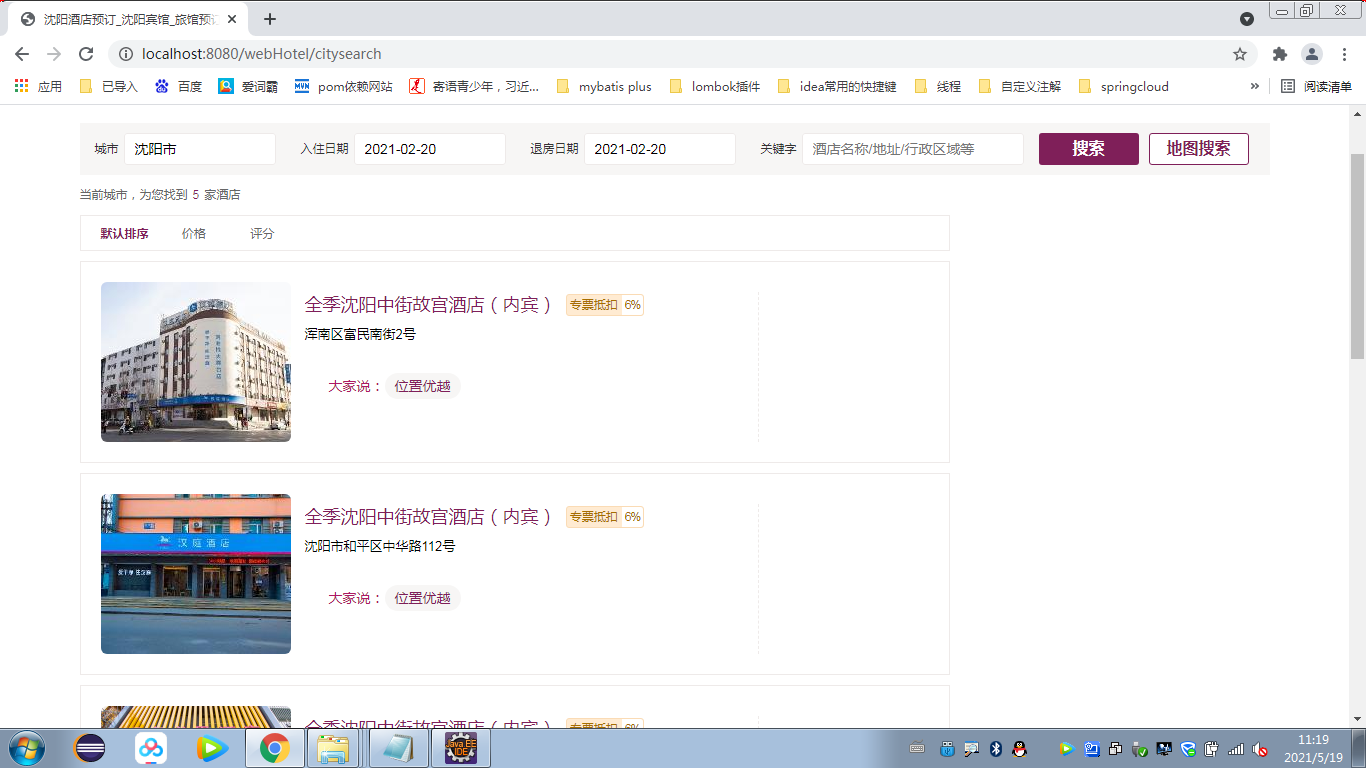1366x768 pixels.
Task: Click the 关键字 keyword input field
Action: coord(913,149)
